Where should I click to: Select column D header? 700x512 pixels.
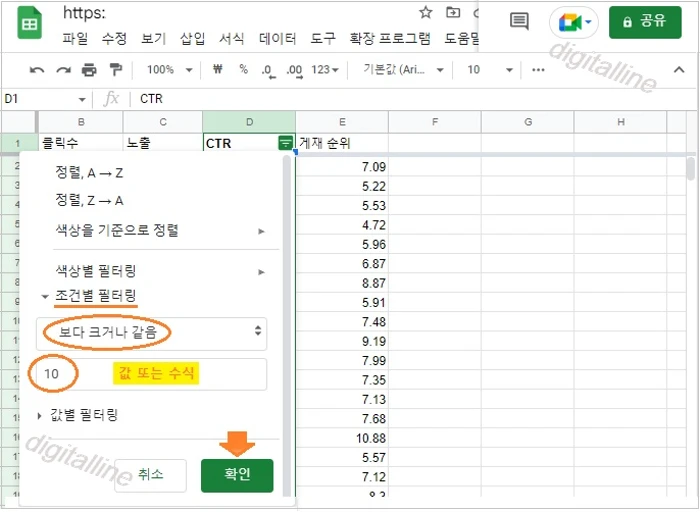coord(249,122)
